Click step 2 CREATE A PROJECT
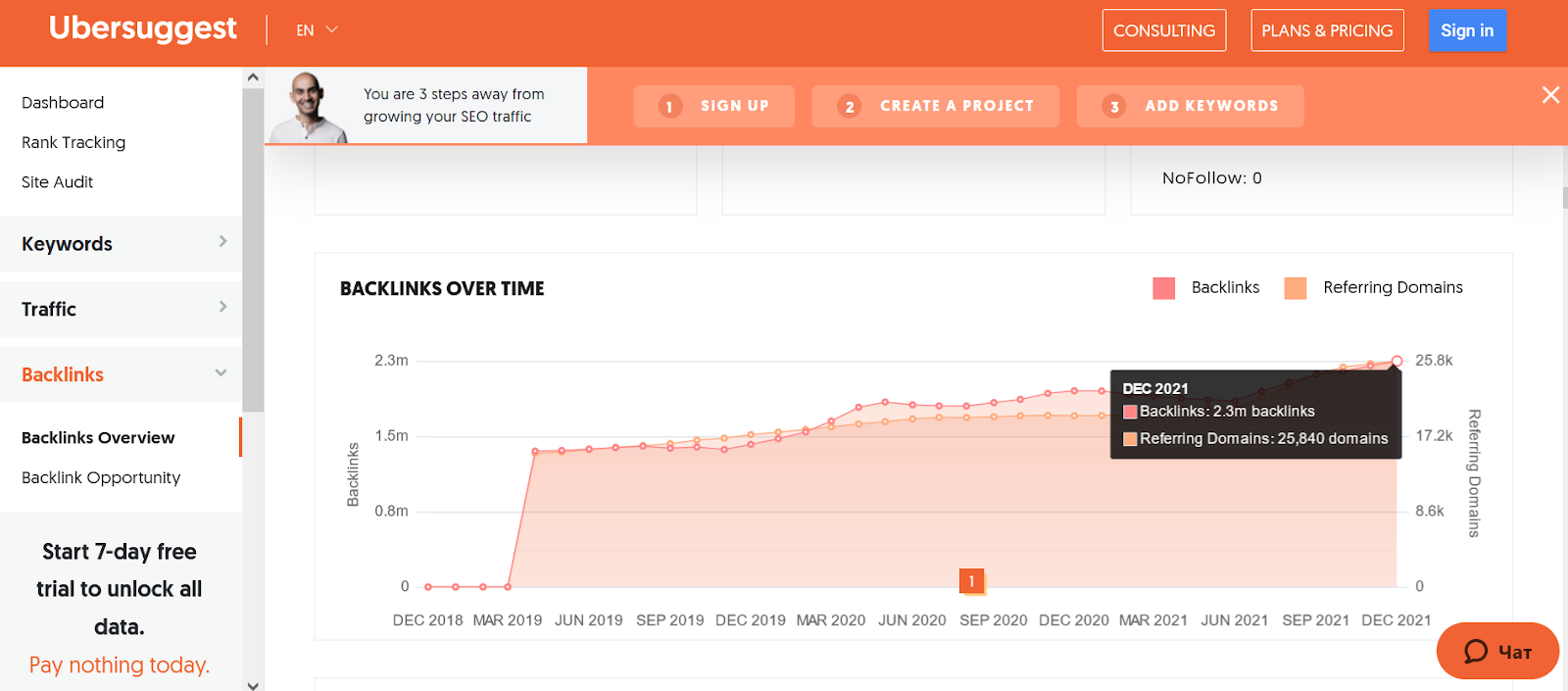 coord(935,106)
